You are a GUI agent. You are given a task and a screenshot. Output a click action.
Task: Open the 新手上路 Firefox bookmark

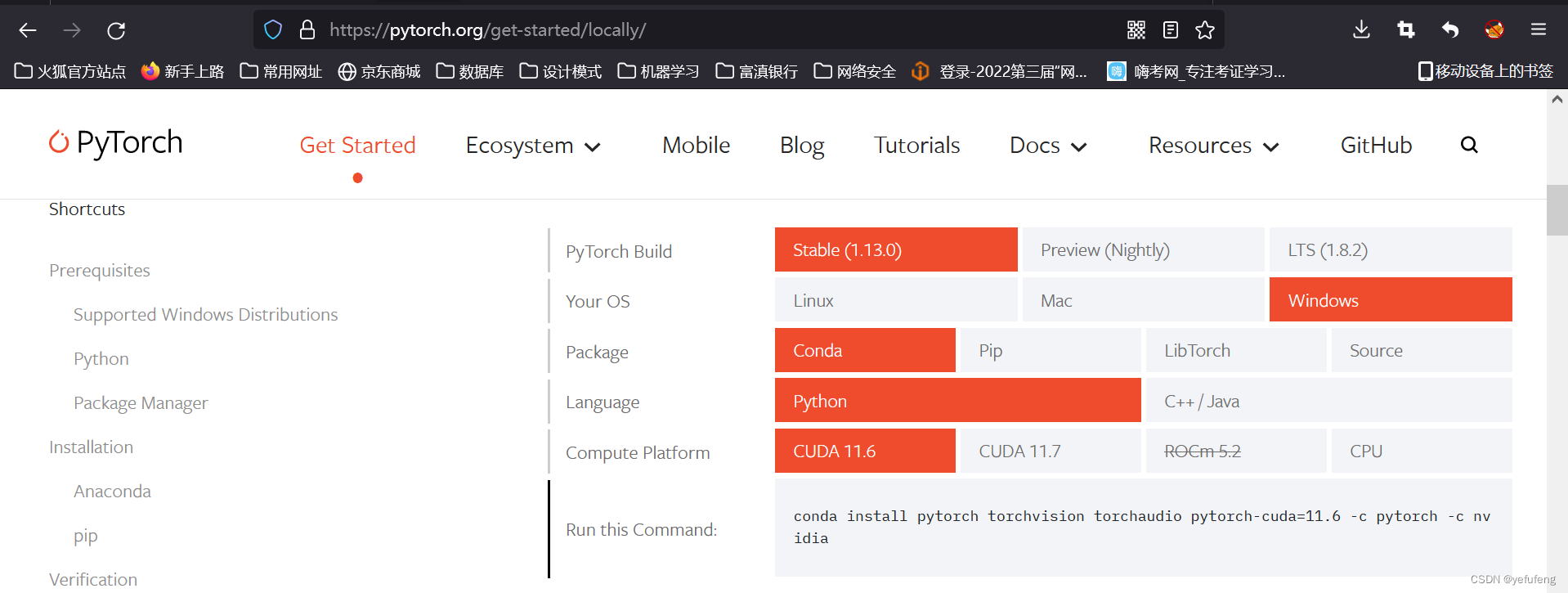point(182,72)
